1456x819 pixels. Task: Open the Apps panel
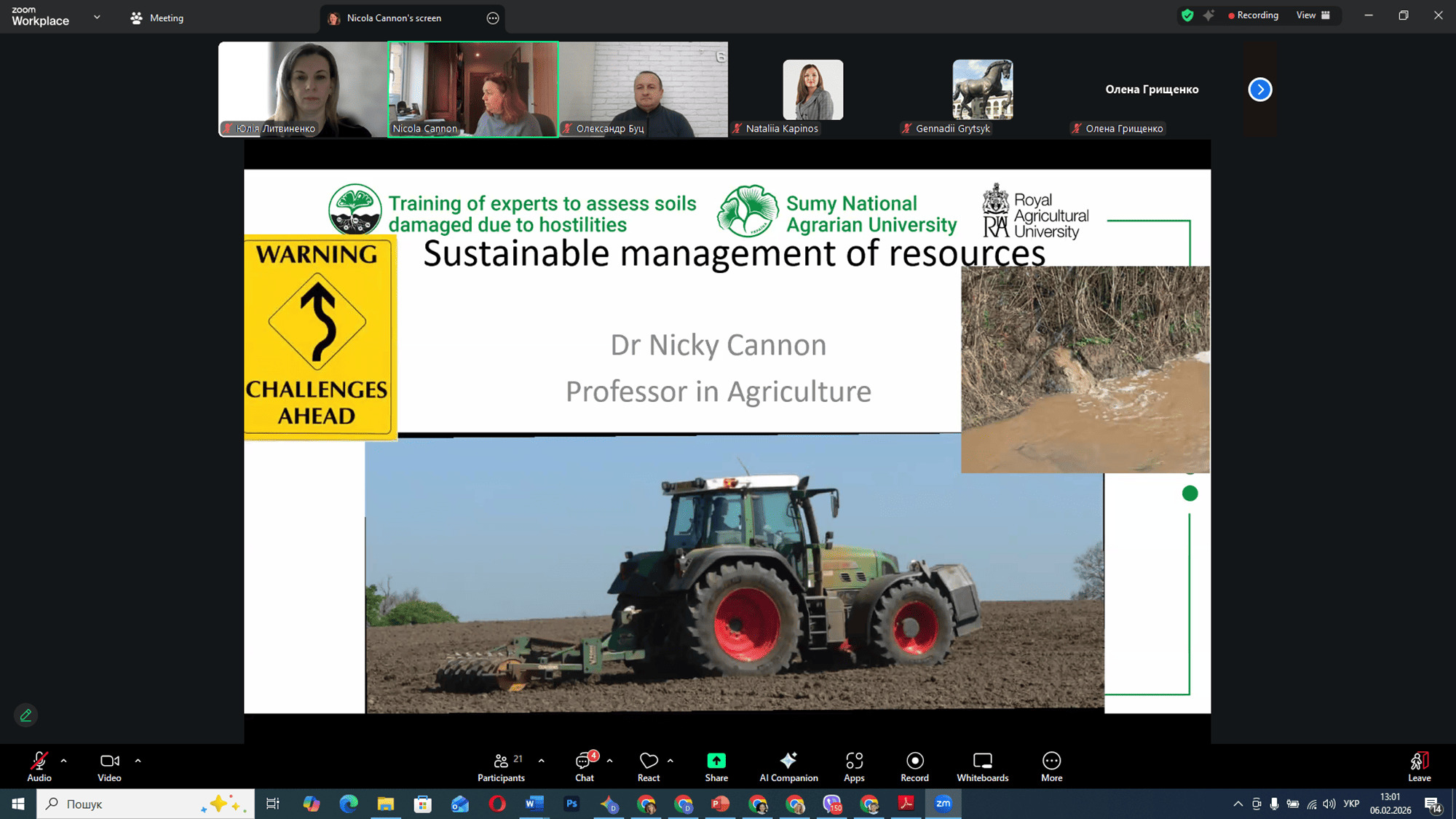coord(854,766)
